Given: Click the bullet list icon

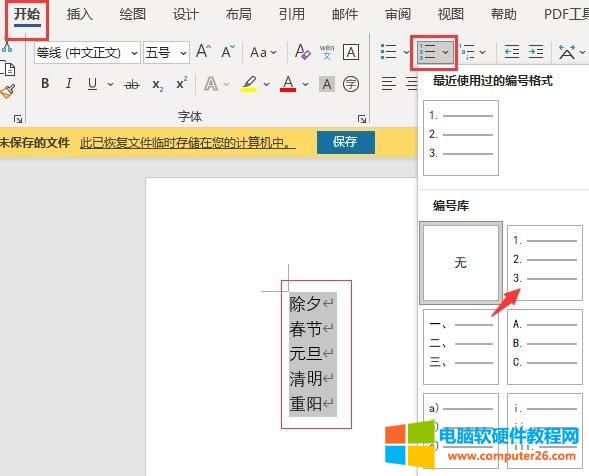Looking at the screenshot, I should 388,52.
